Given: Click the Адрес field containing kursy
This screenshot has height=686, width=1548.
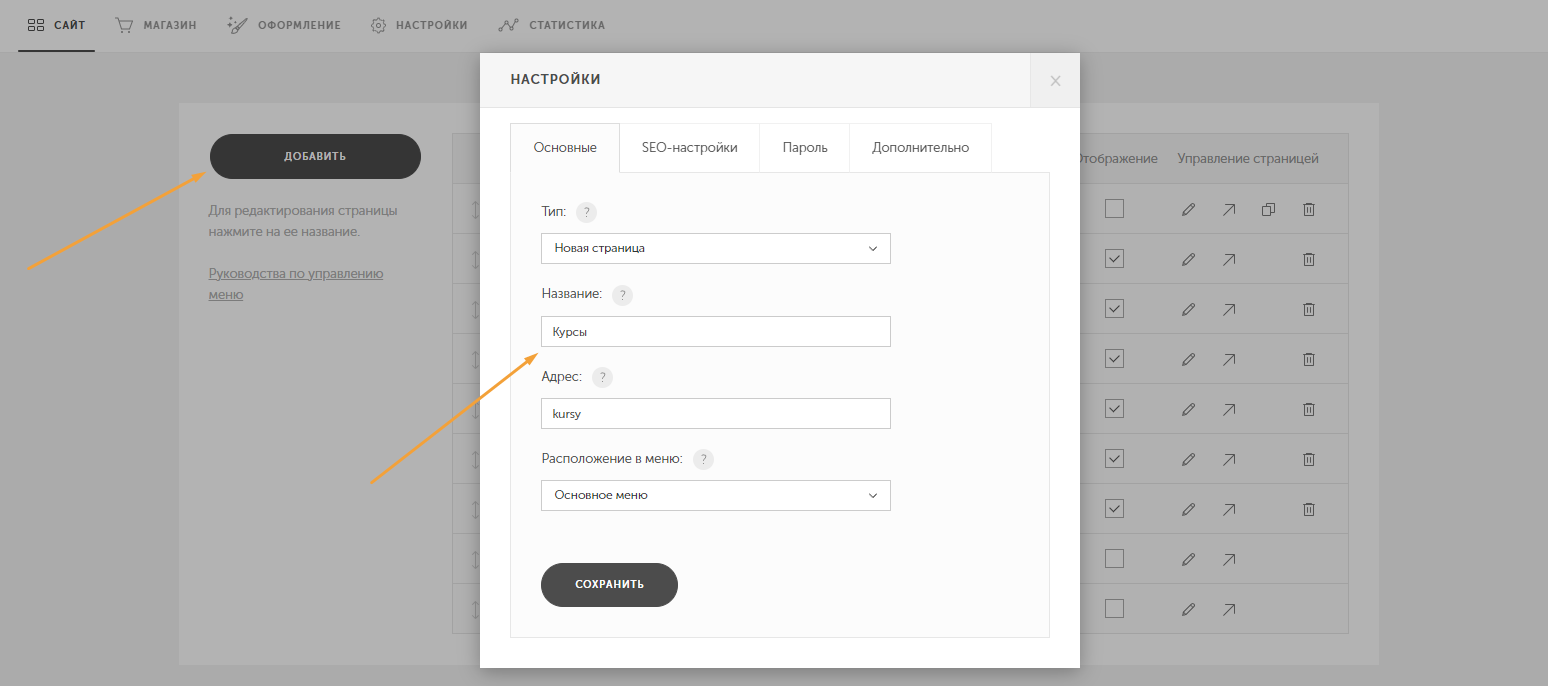Looking at the screenshot, I should click(x=715, y=413).
